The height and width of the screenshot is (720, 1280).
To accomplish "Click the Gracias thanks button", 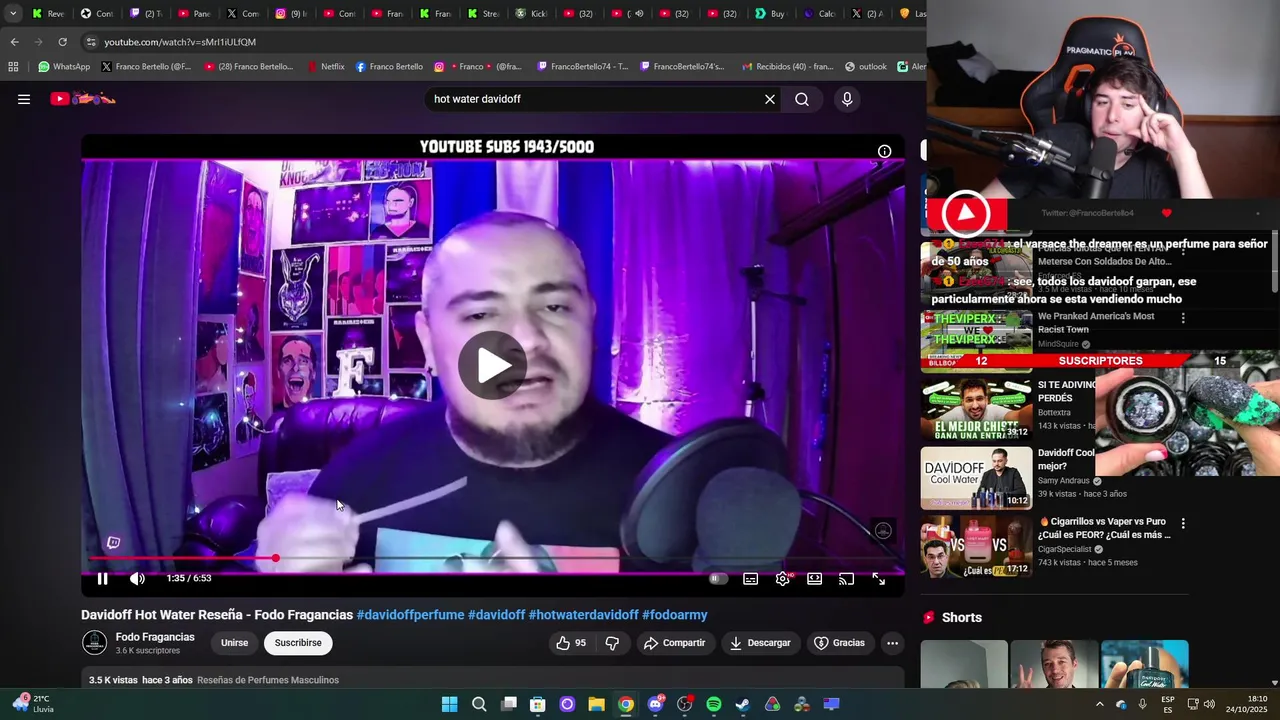I will click(x=839, y=643).
